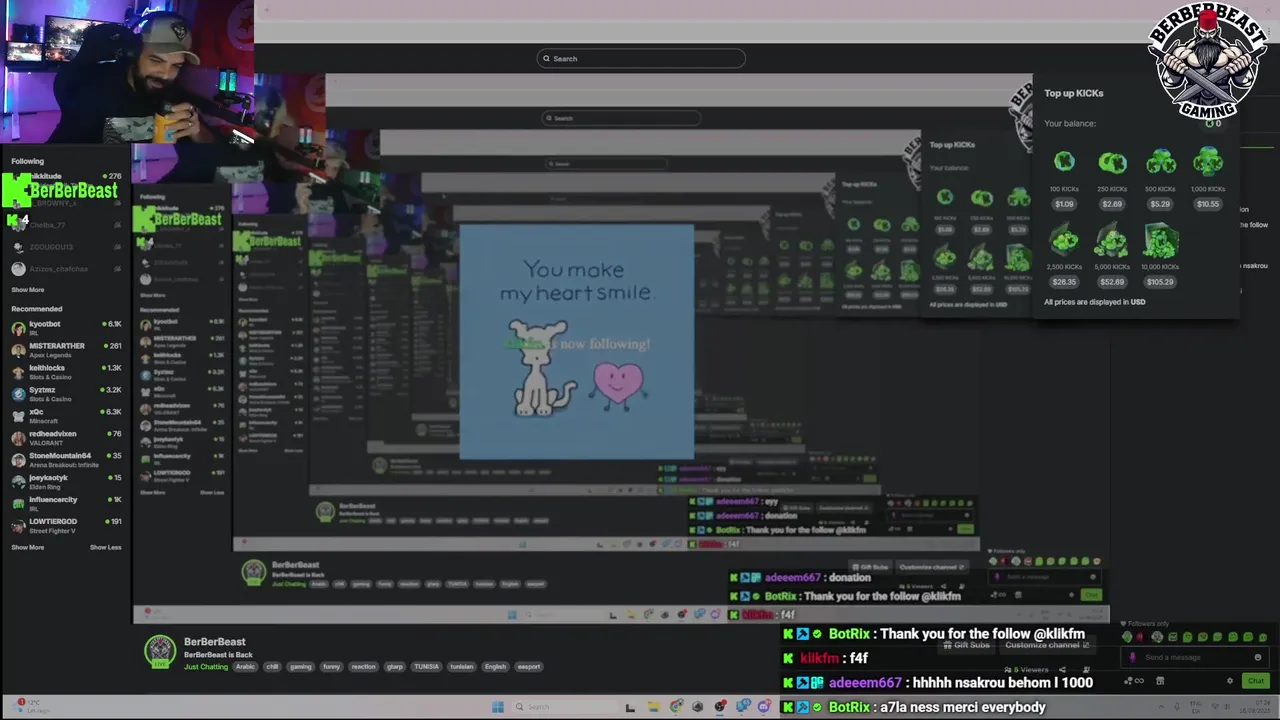Open influencercity recommended channel
The height and width of the screenshot is (720, 1280).
66,503
